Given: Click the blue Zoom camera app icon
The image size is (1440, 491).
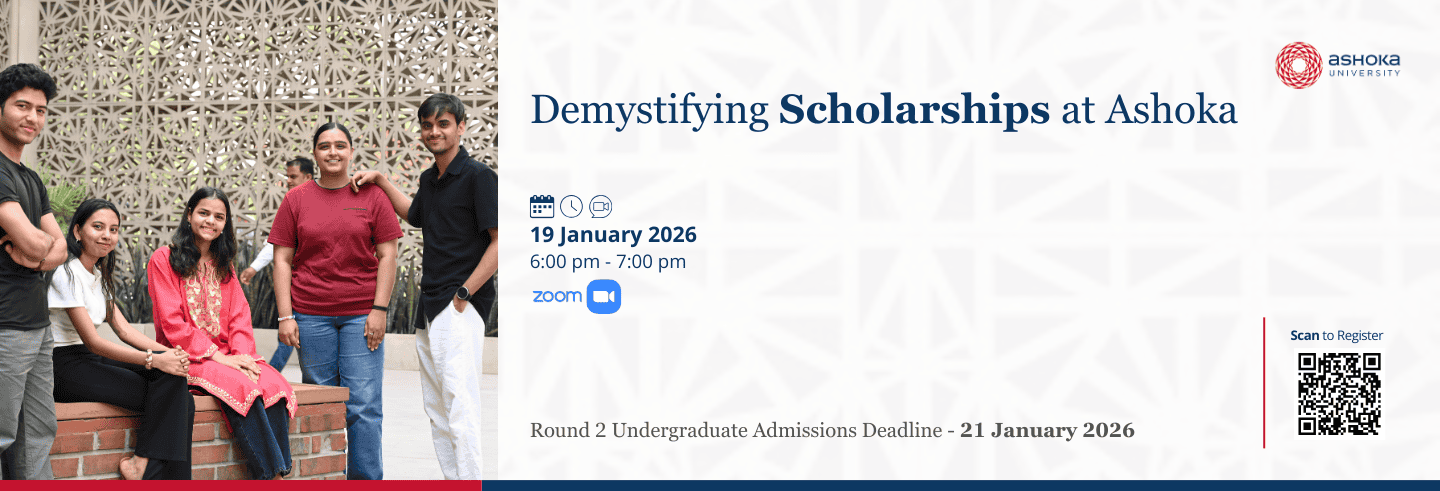Looking at the screenshot, I should 603,297.
